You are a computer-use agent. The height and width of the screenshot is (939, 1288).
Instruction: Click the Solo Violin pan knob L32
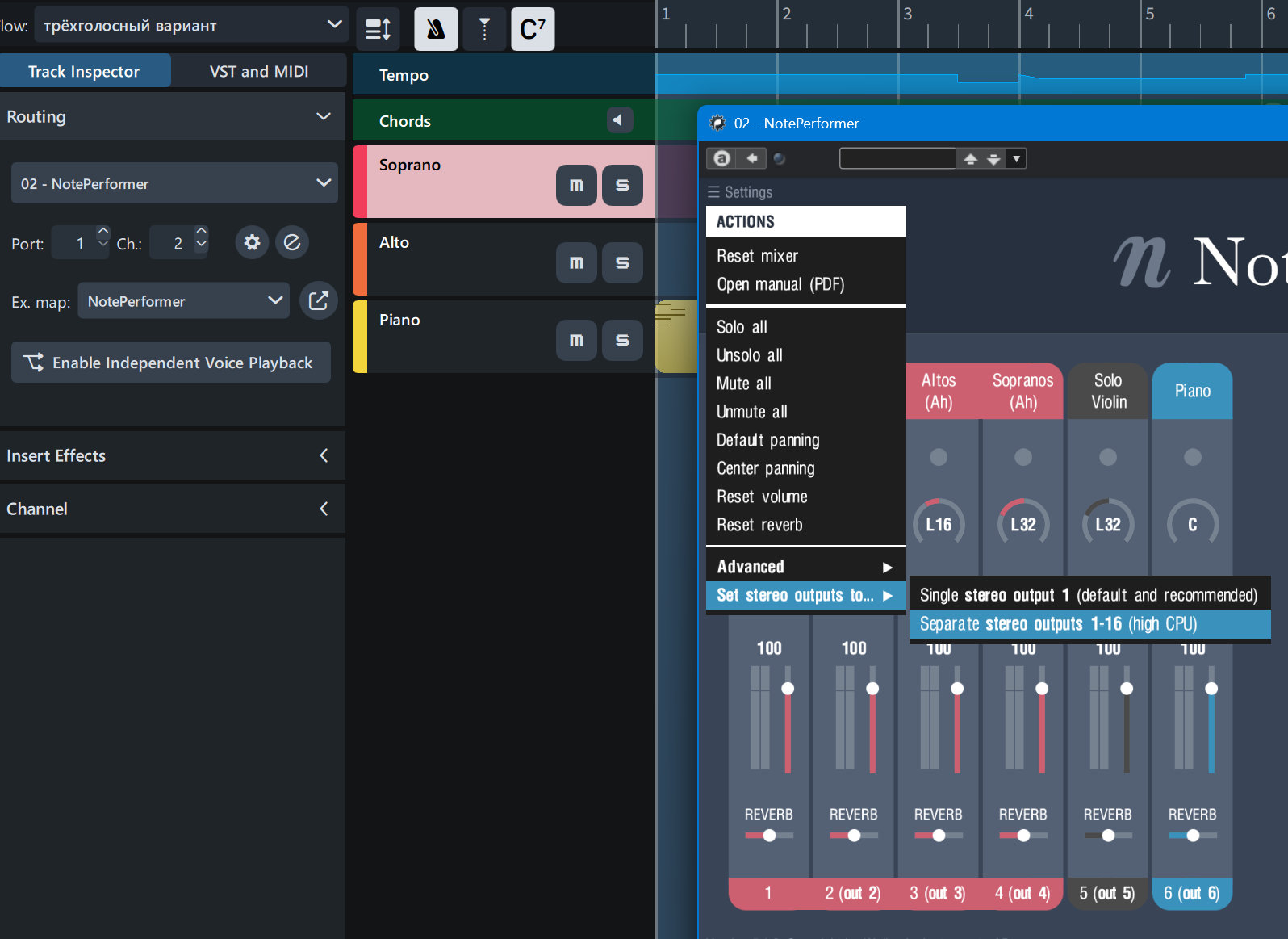(x=1108, y=525)
